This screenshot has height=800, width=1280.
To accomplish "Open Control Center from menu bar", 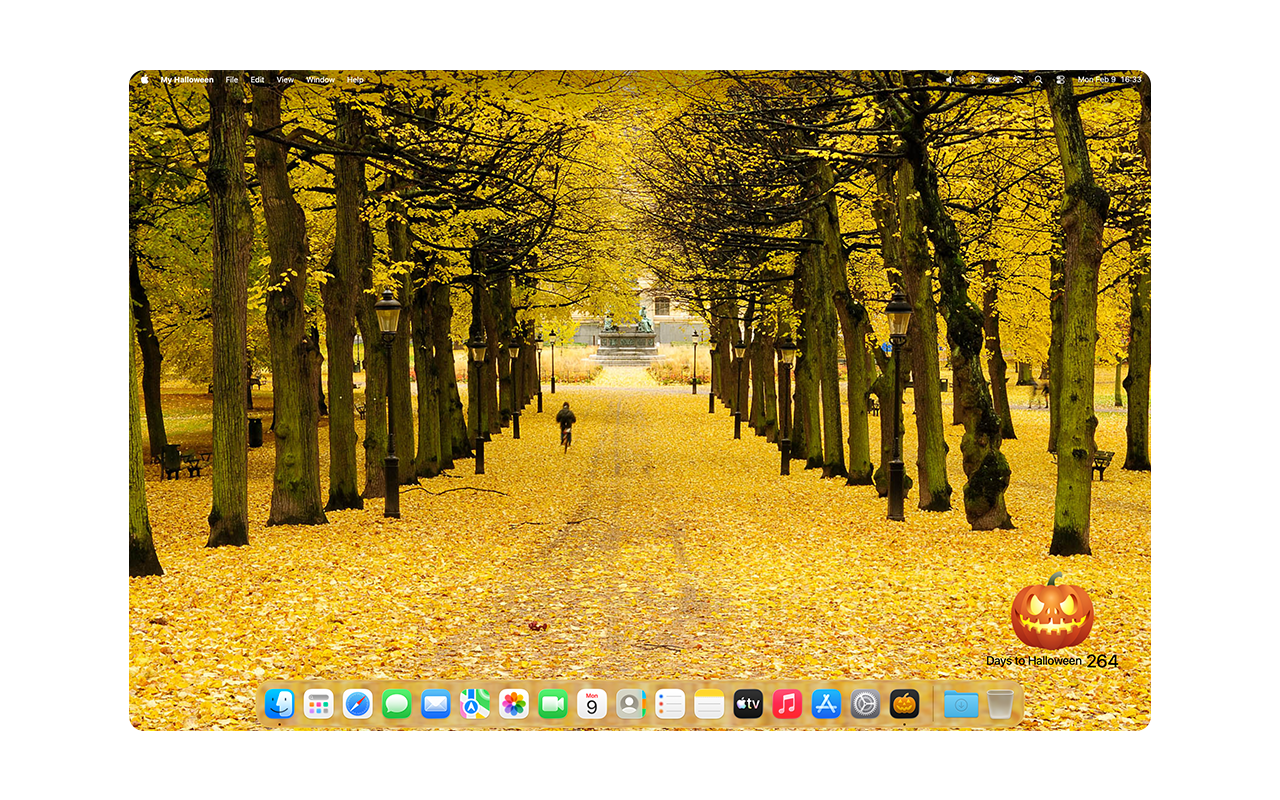I will click(x=1060, y=80).
